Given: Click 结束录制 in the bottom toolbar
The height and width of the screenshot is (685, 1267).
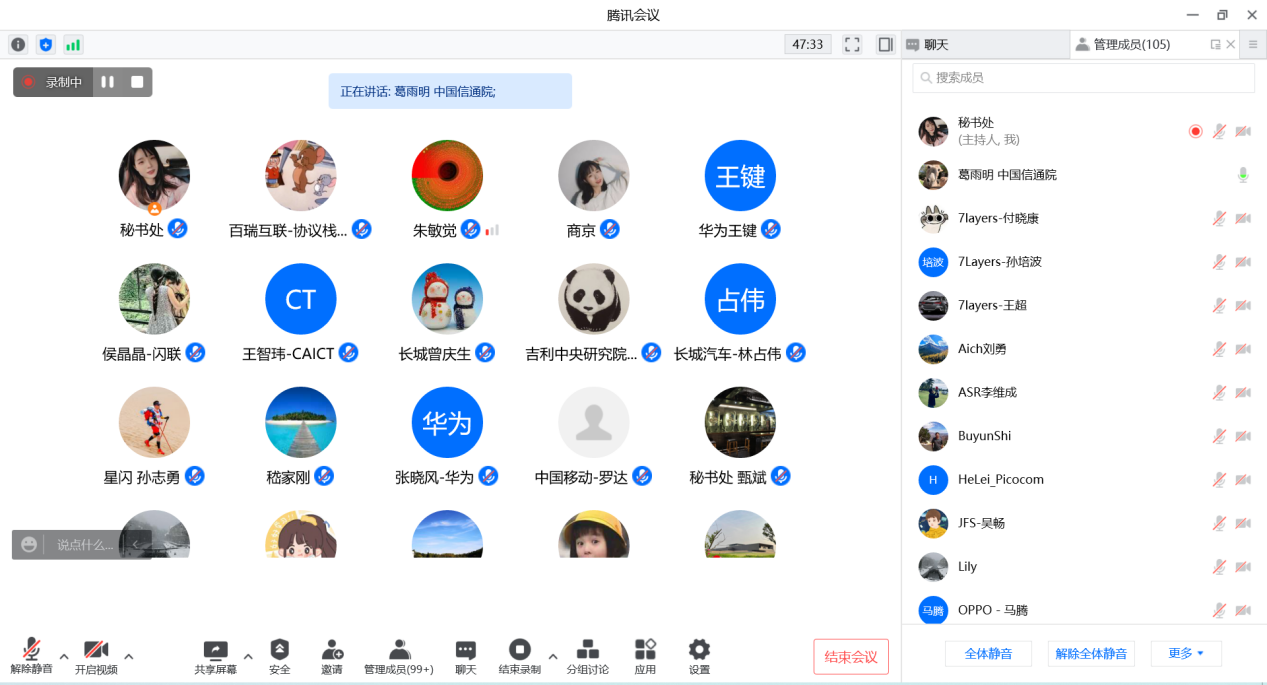Looking at the screenshot, I should [x=520, y=655].
